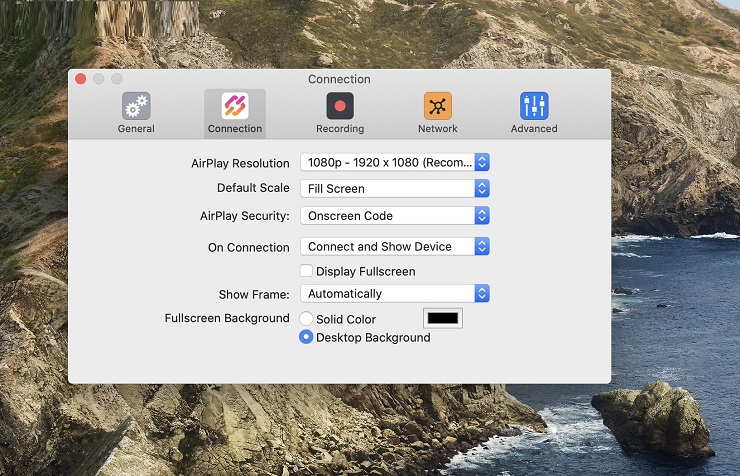Open the Advanced sliders icon
This screenshot has width=740, height=476.
point(534,106)
